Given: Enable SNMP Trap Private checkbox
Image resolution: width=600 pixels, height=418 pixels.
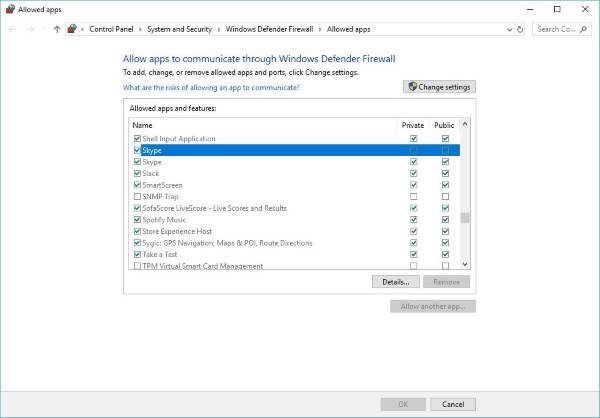Looking at the screenshot, I should pos(413,196).
